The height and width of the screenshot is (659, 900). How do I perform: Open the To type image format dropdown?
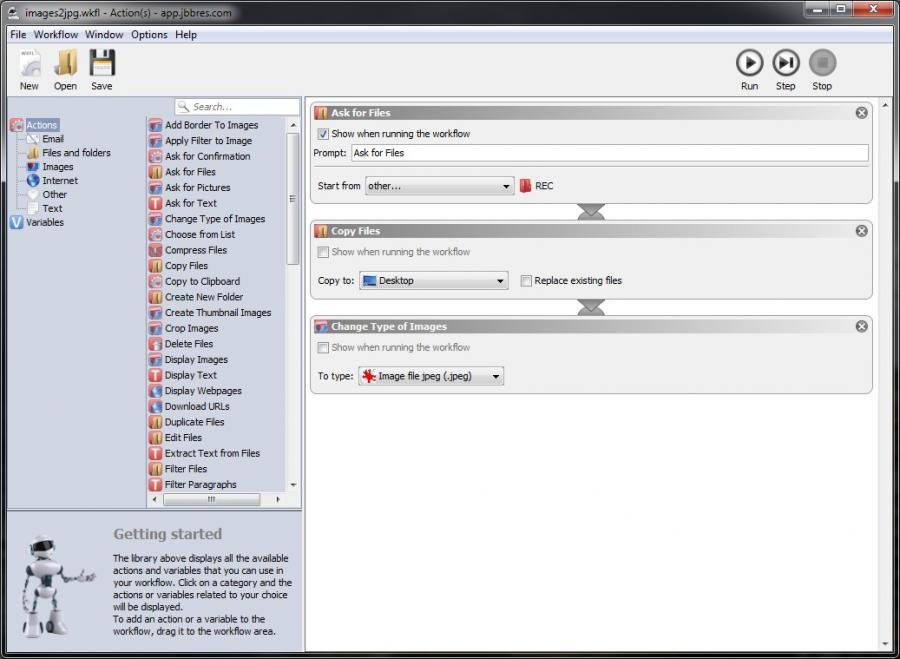tap(431, 377)
